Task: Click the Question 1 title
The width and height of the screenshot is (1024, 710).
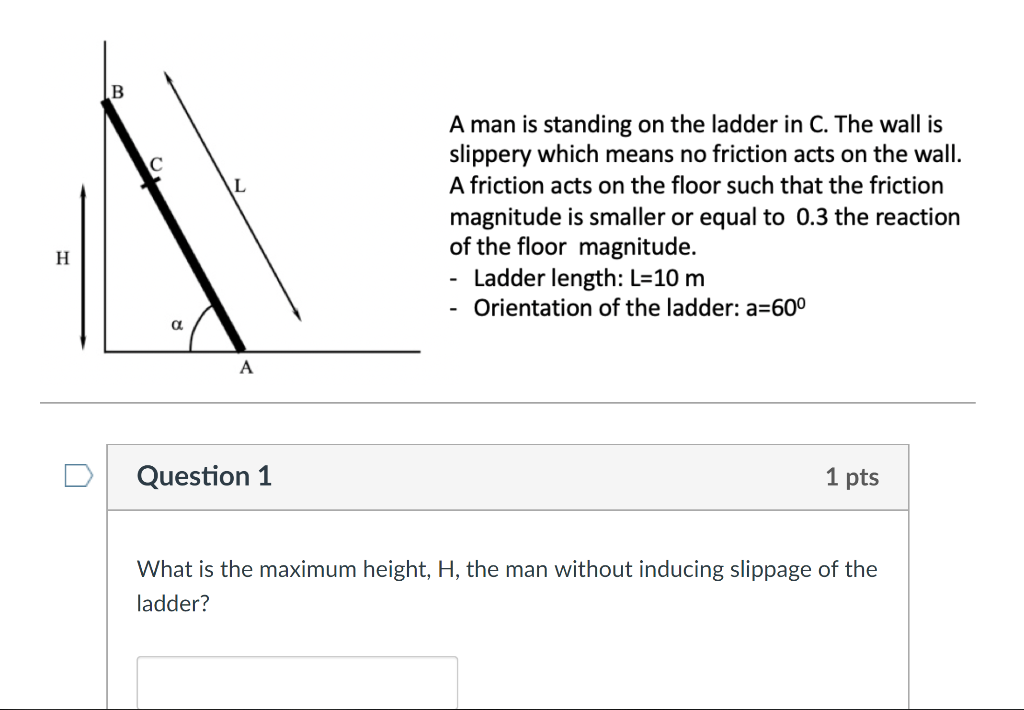Action: [203, 477]
